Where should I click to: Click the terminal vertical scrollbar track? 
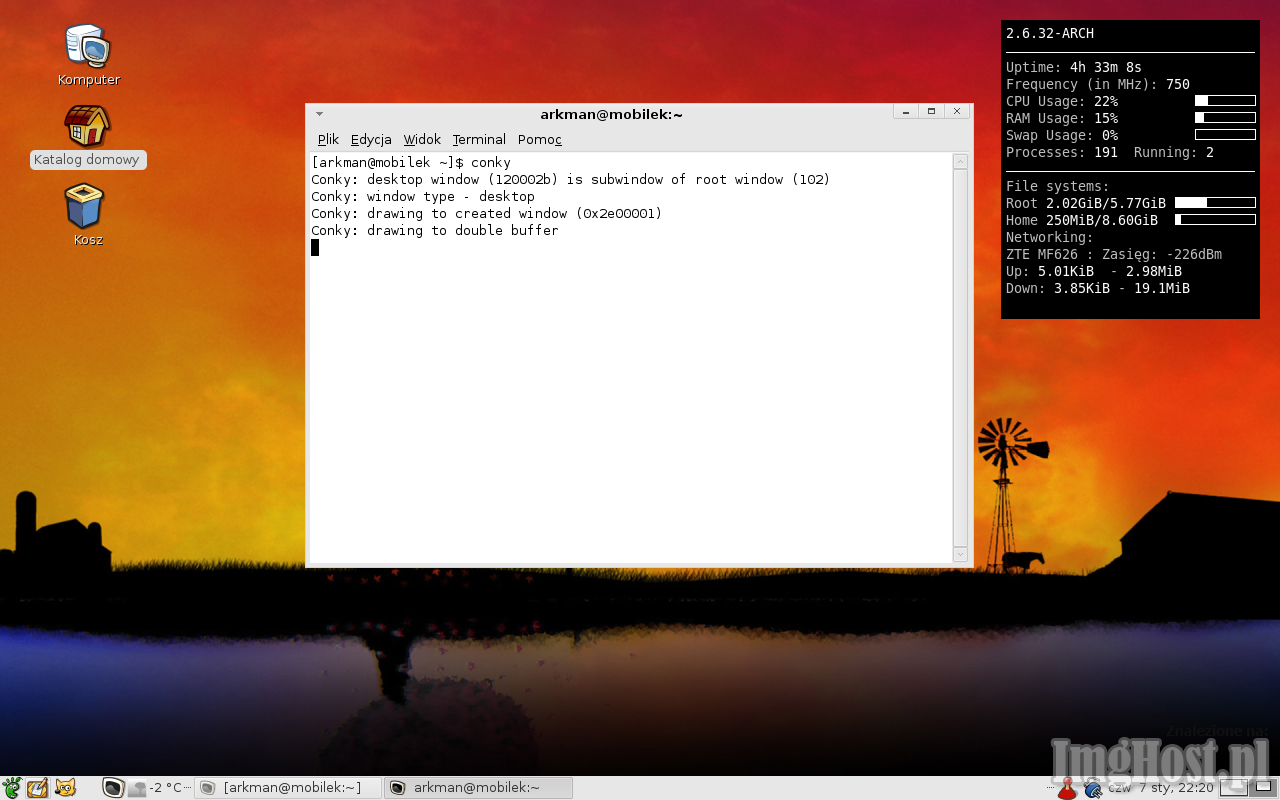960,358
